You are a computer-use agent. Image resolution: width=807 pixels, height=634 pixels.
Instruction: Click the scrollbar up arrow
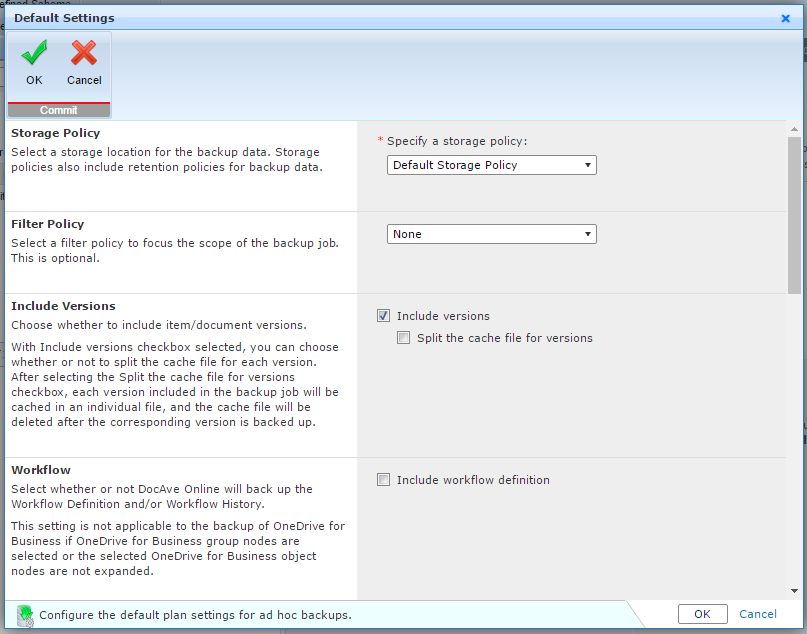pos(794,129)
